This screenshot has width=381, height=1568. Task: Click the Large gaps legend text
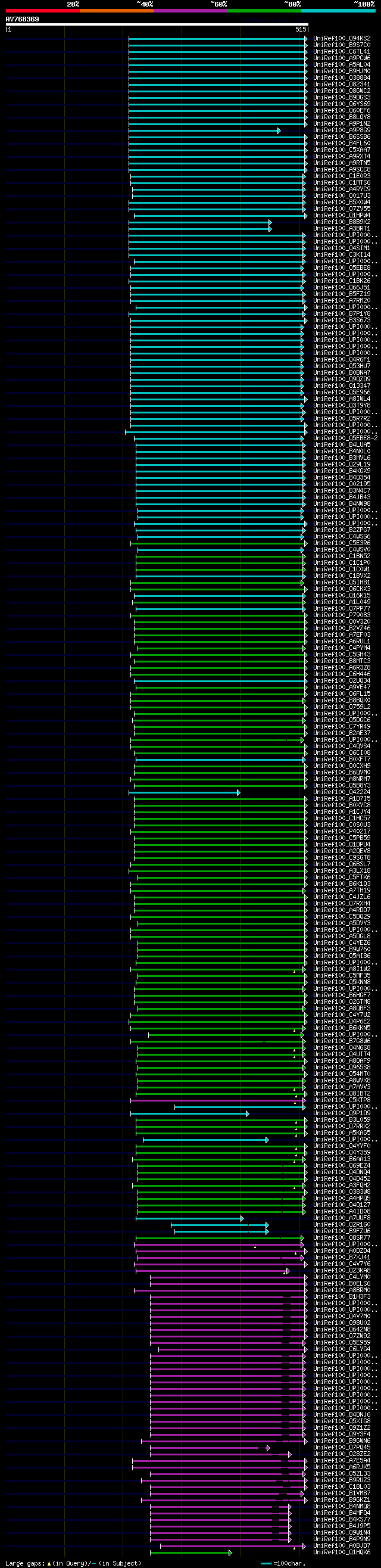pyautogui.click(x=73, y=1563)
